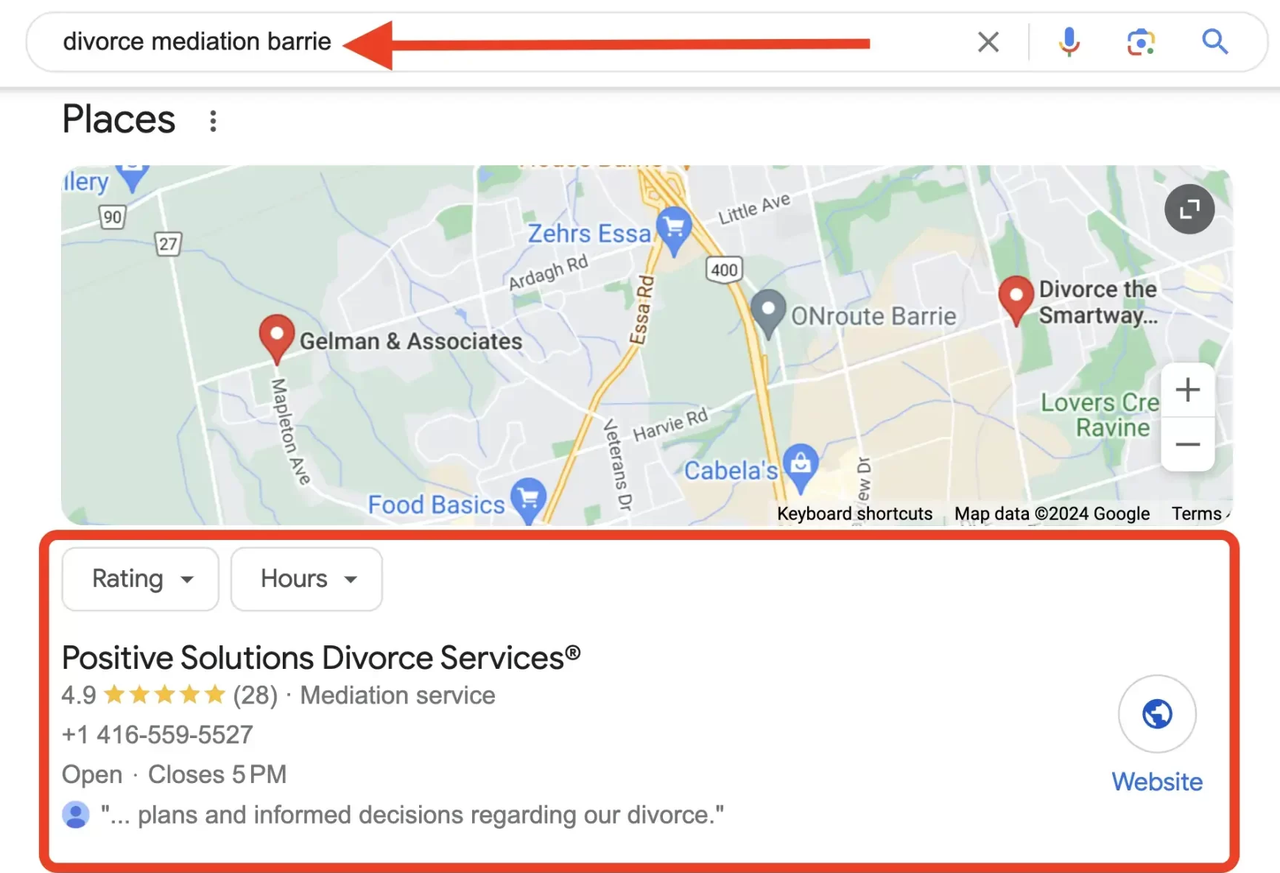This screenshot has width=1280, height=873.
Task: Click the phone number +1 416-559-5527
Action: pos(157,735)
